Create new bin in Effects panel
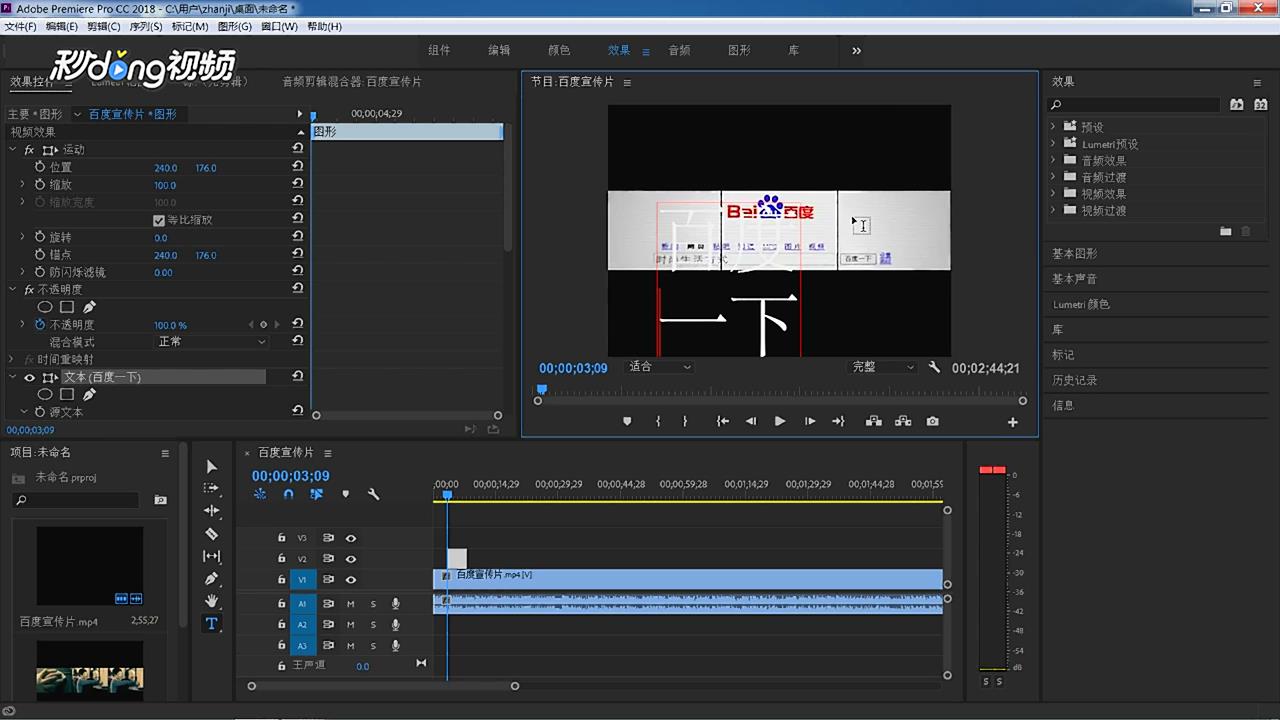This screenshot has width=1280, height=720. coord(1226,231)
